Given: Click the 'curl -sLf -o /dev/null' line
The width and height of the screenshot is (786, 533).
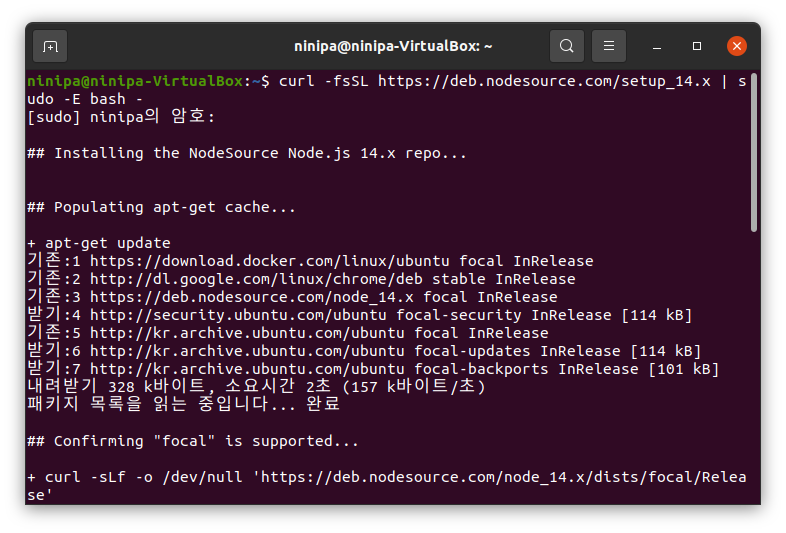Looking at the screenshot, I should click(386, 486).
